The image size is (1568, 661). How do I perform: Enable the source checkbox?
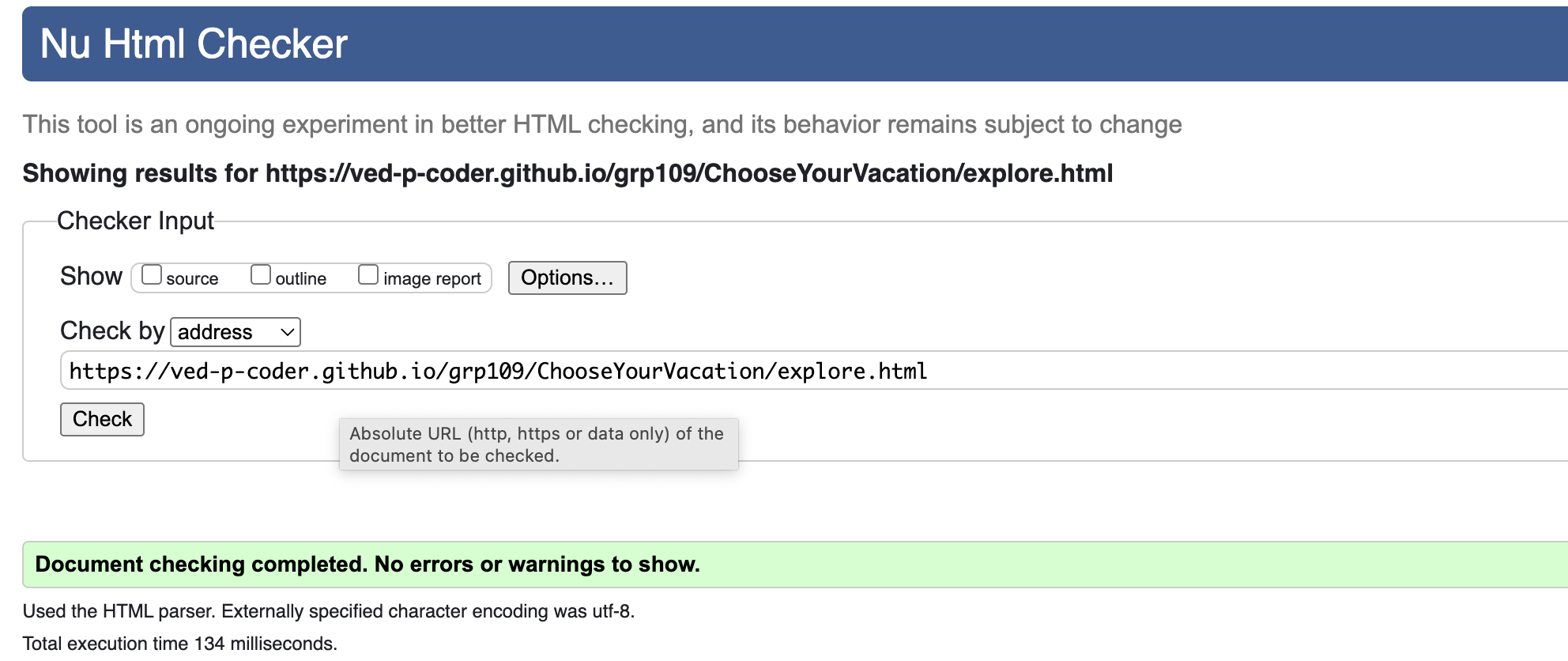[152, 275]
